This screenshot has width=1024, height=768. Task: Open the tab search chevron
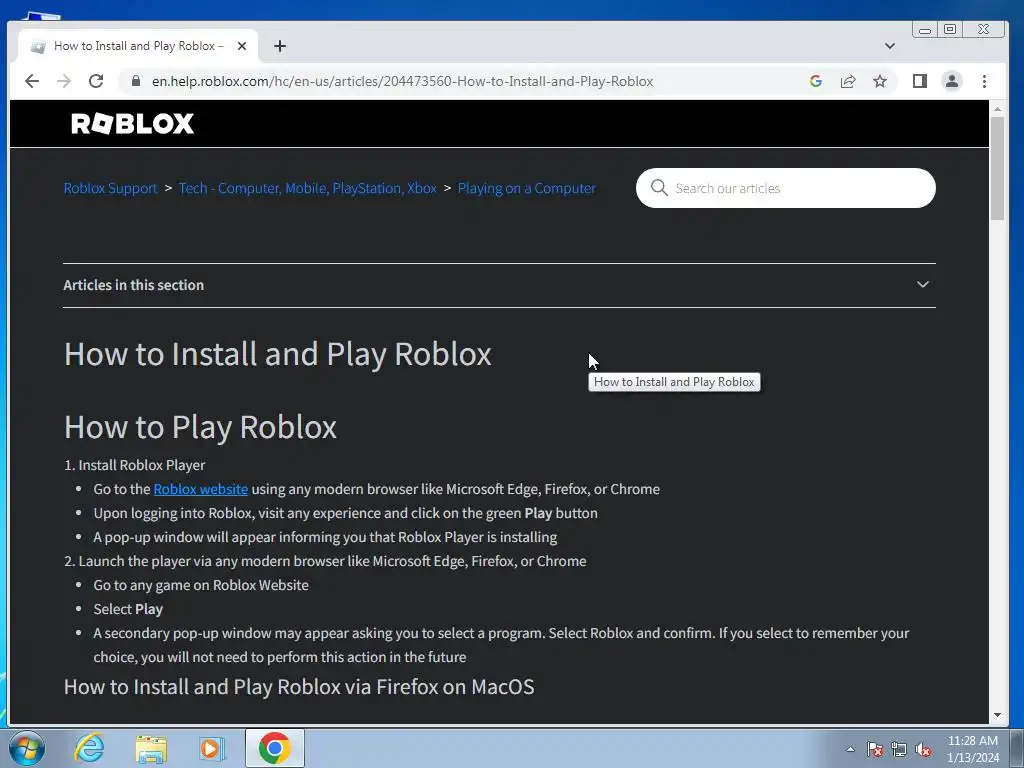(x=889, y=46)
